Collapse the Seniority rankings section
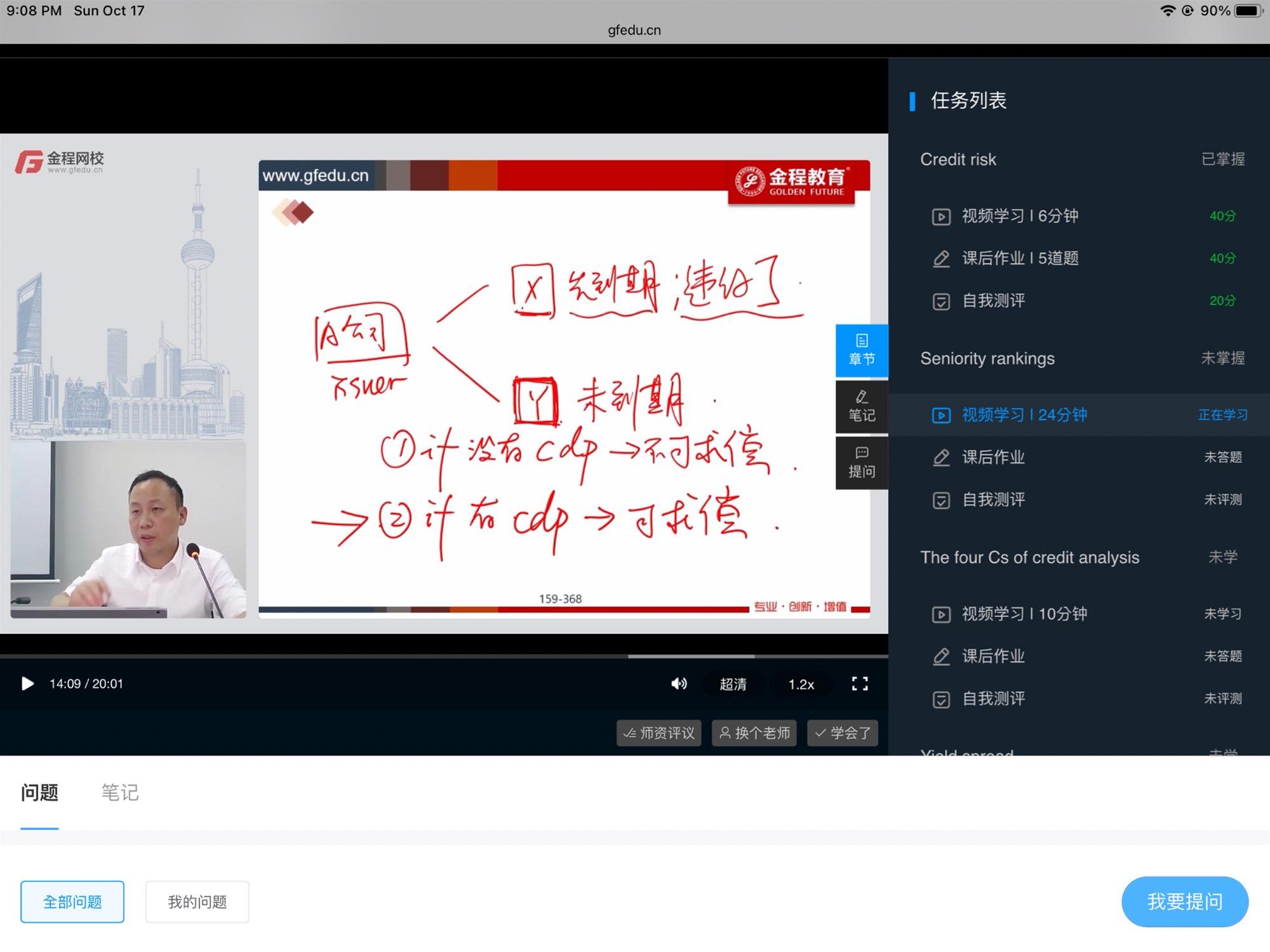The width and height of the screenshot is (1270, 952). click(x=987, y=359)
